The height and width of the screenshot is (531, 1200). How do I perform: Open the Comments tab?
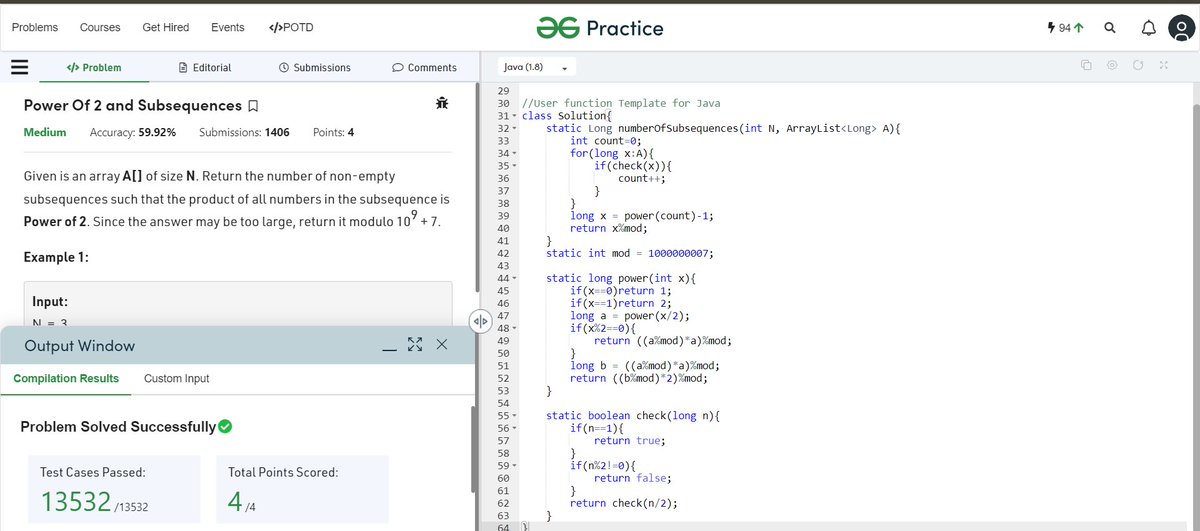[425, 68]
